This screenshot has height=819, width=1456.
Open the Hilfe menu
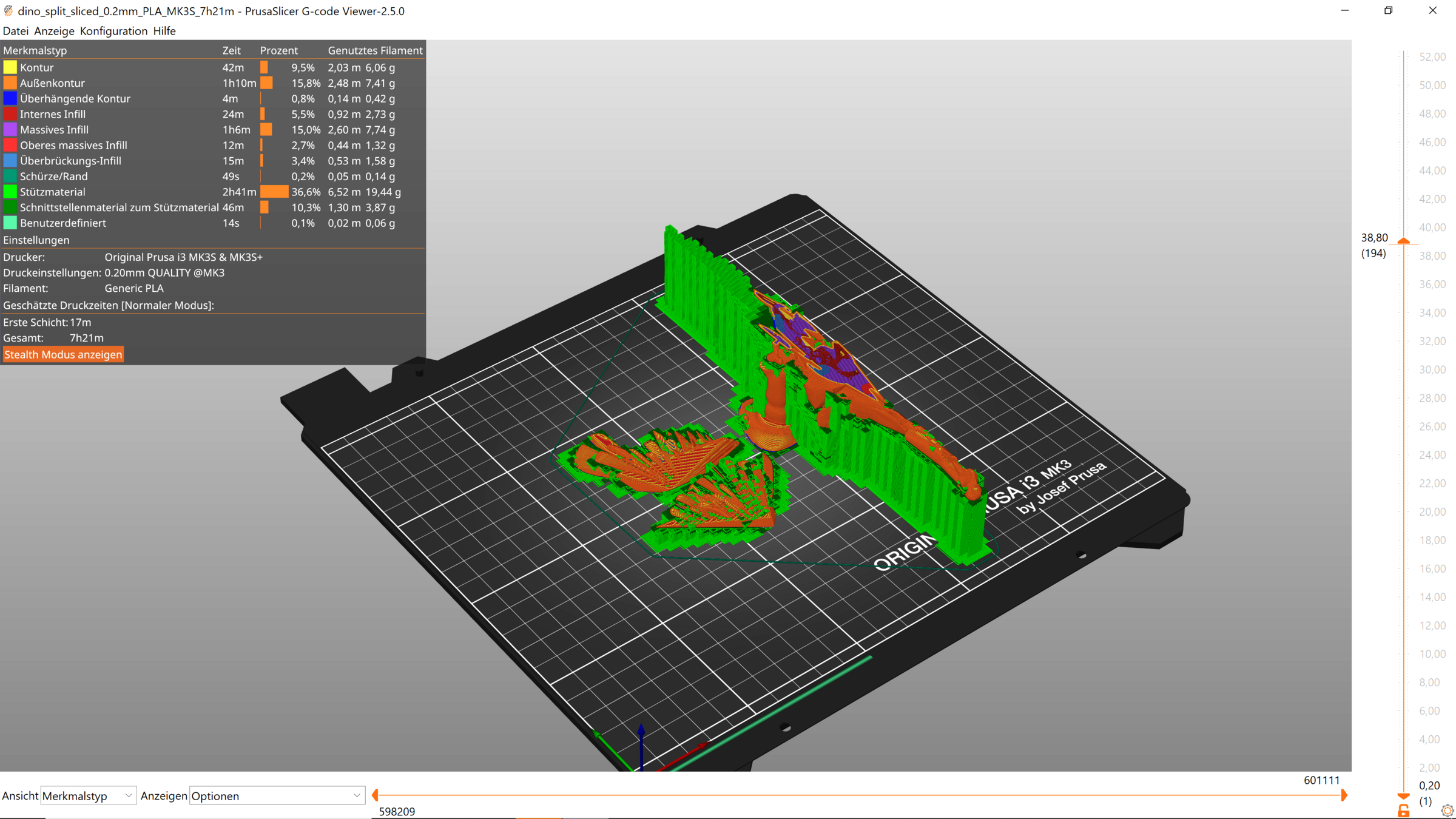[164, 31]
